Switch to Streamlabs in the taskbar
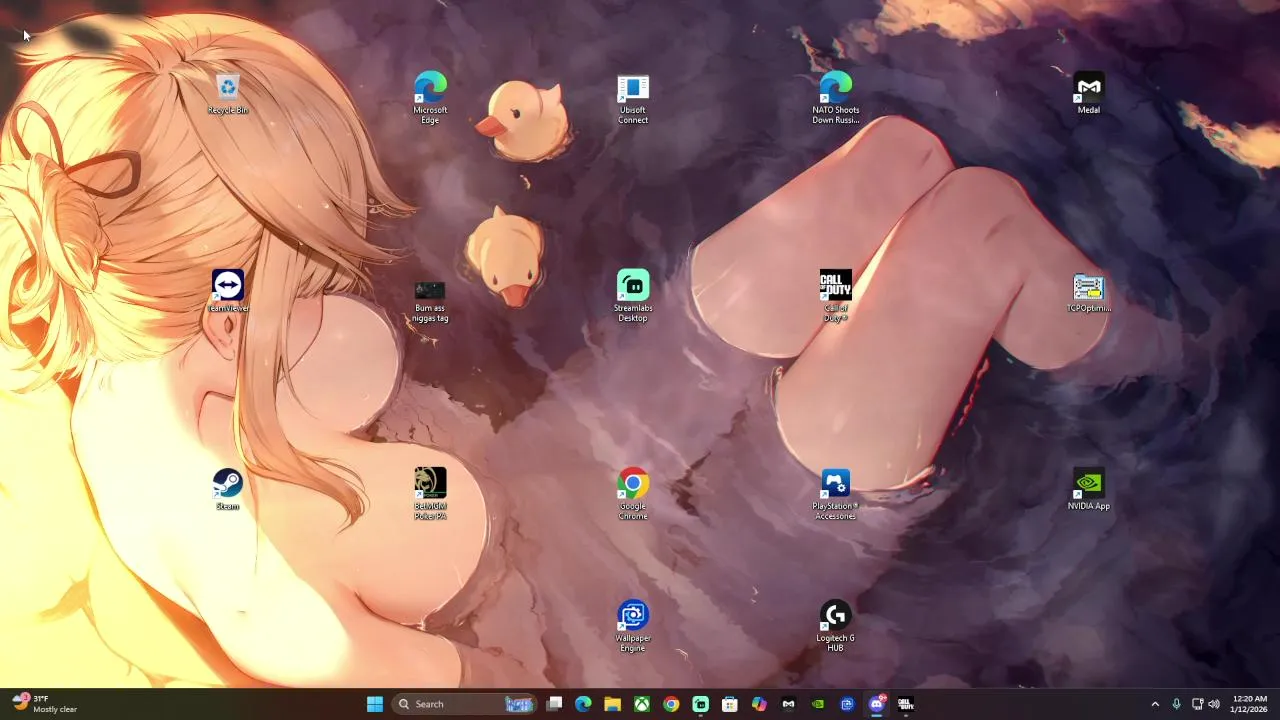1280x720 pixels. (700, 704)
